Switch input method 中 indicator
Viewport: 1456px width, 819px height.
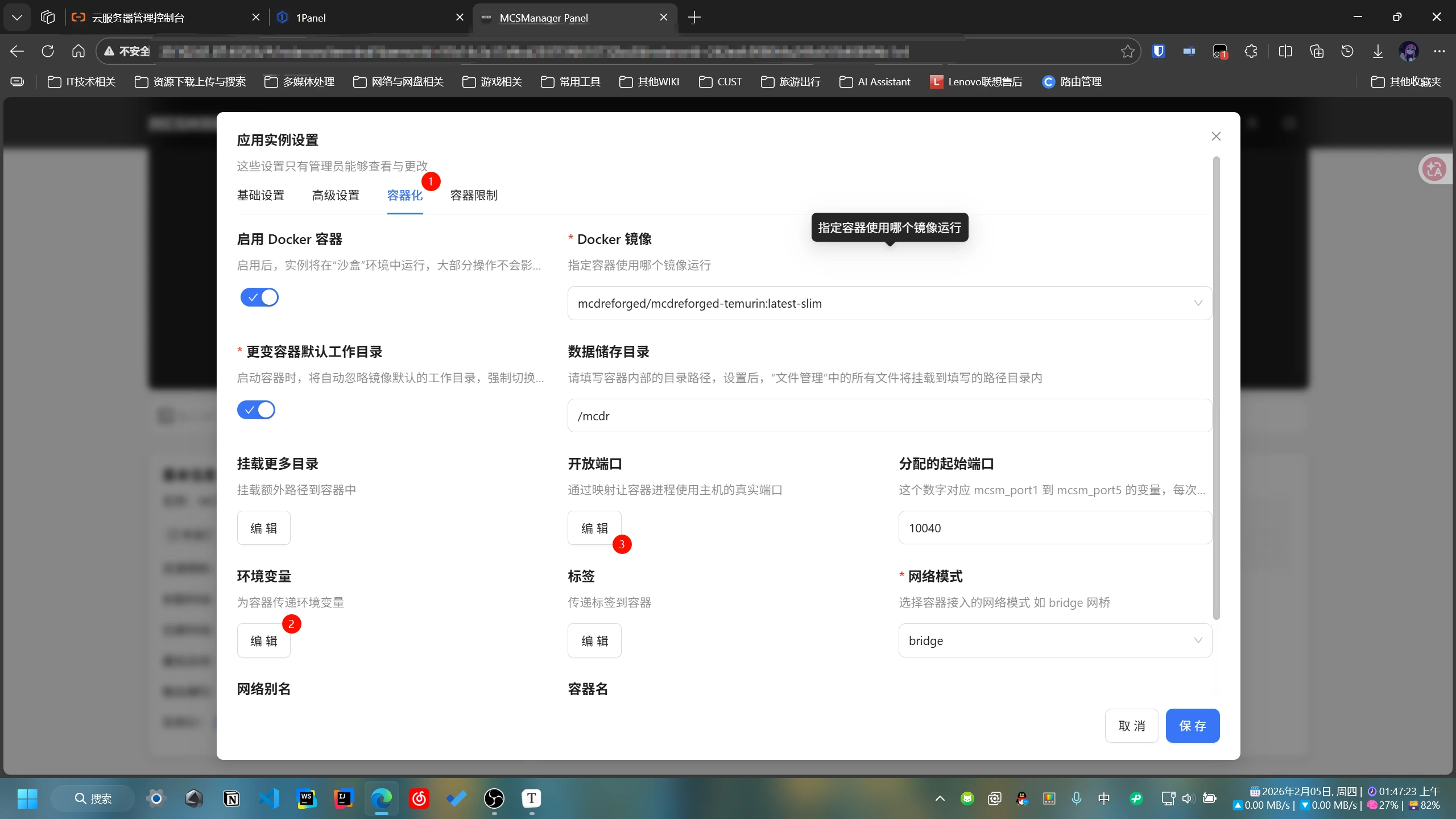[x=1104, y=799]
